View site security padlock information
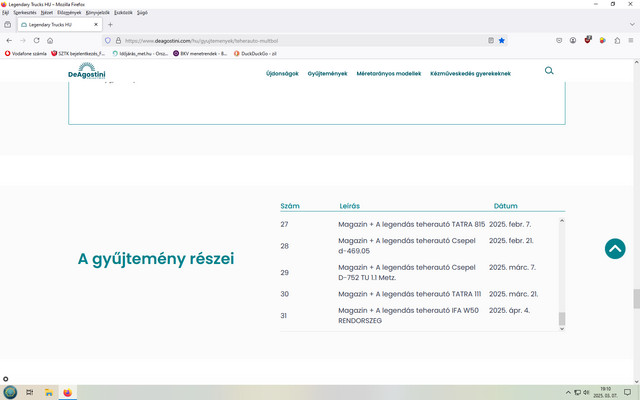640x400 pixels. (x=118, y=40)
